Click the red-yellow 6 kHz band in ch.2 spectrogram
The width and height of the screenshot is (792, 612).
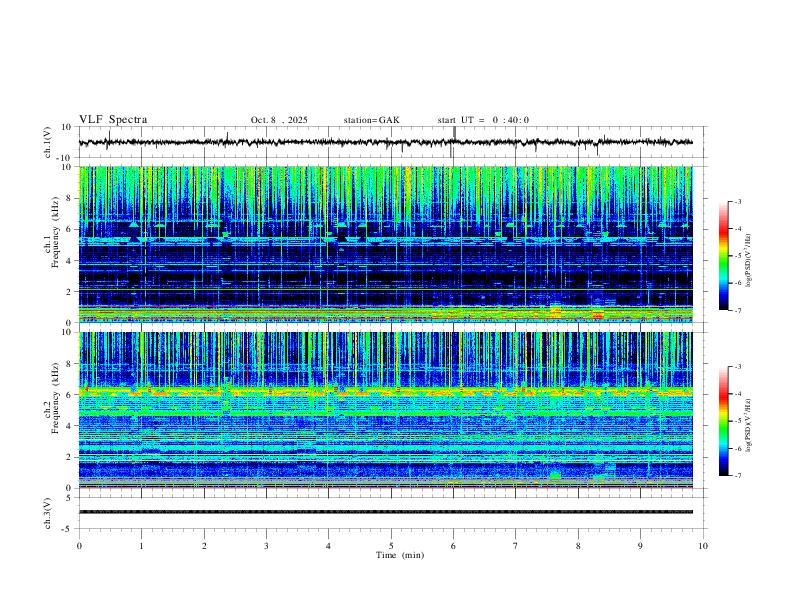pos(386,391)
